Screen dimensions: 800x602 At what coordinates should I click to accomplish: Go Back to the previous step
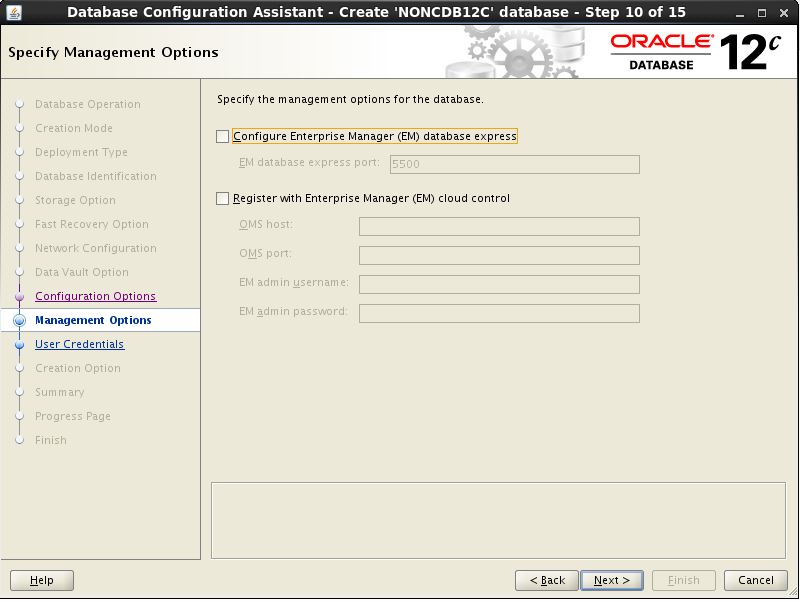546,580
